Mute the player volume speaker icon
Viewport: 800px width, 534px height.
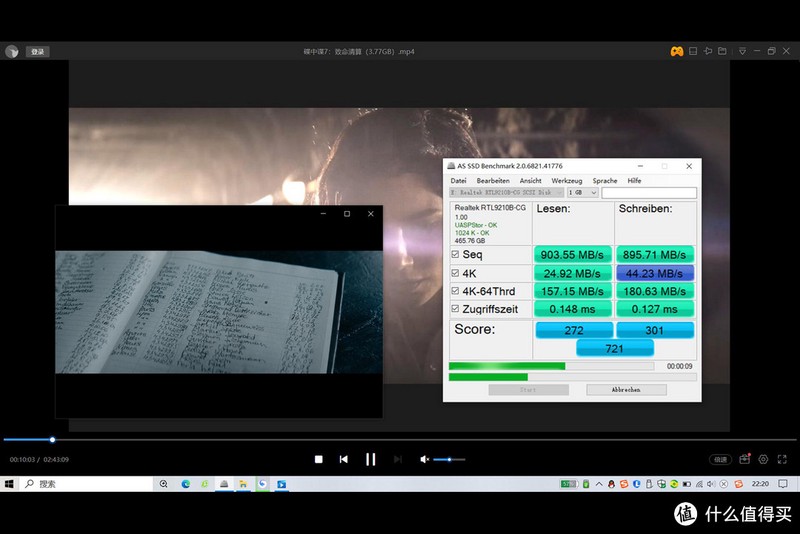424,460
